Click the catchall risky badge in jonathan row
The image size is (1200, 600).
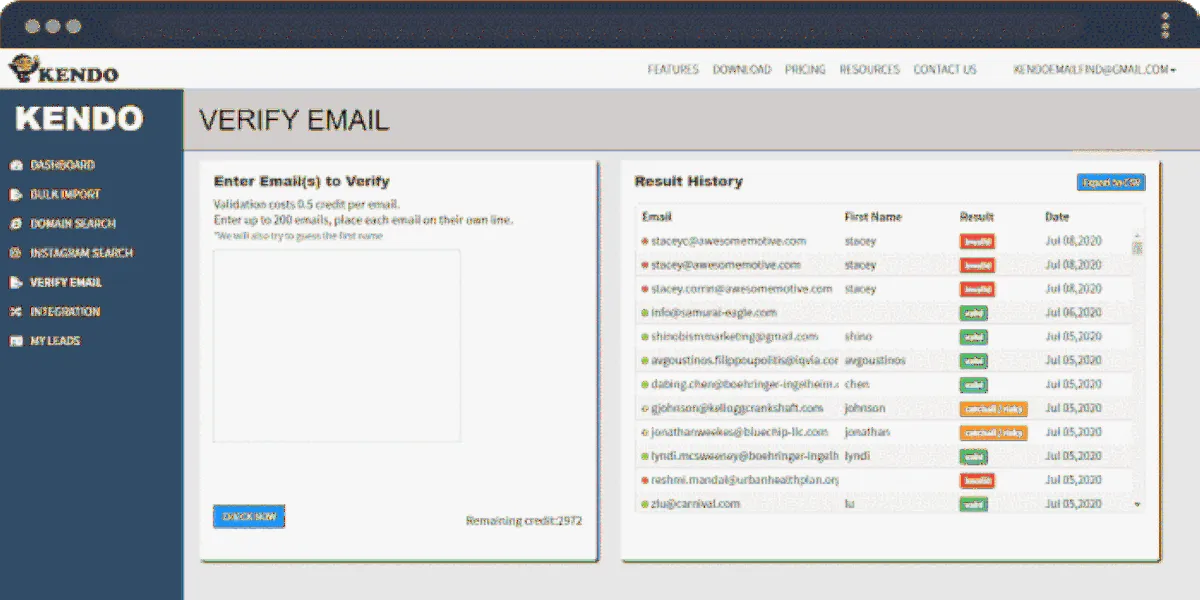pos(993,432)
